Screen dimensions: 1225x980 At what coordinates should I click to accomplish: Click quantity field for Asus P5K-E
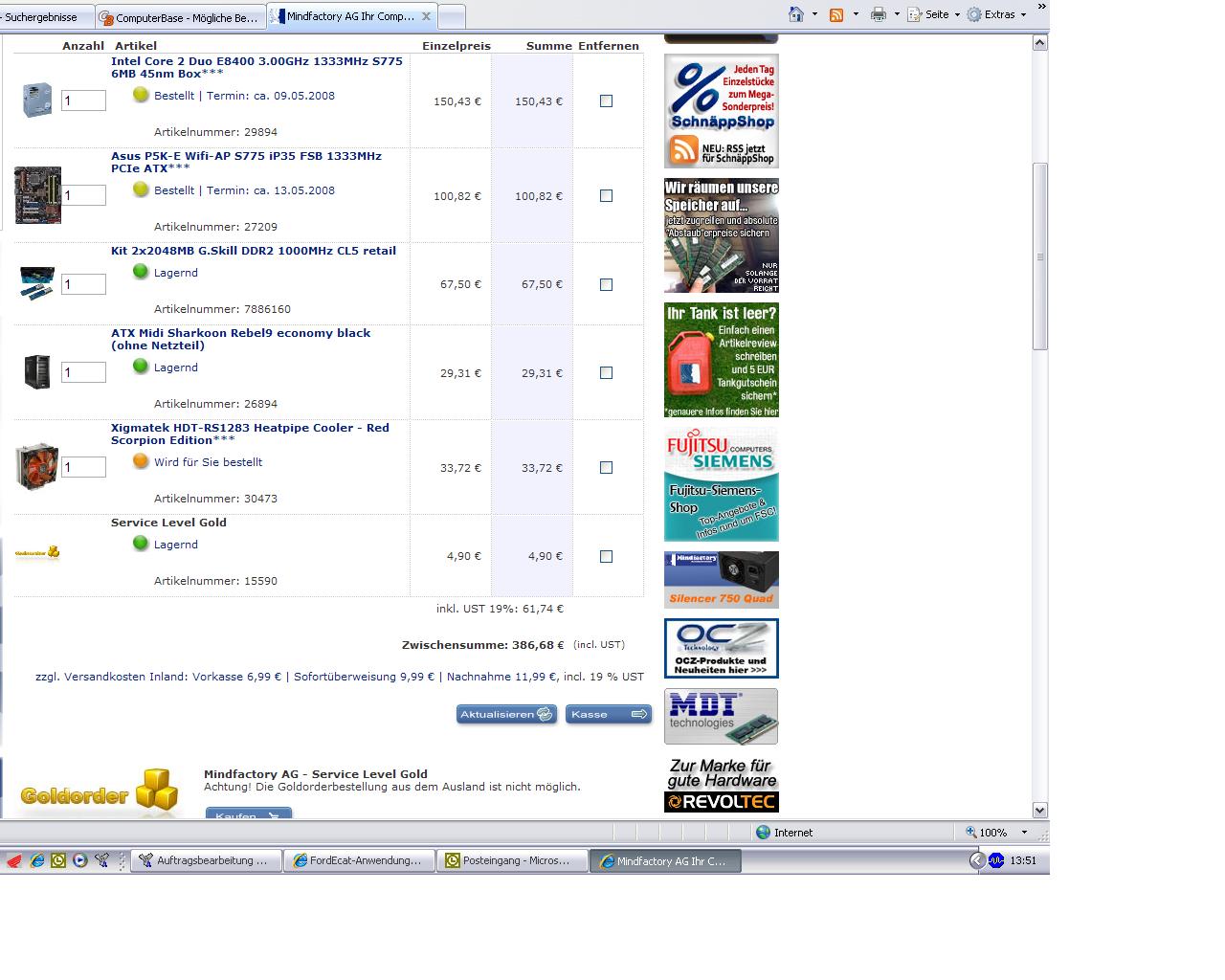click(x=83, y=195)
